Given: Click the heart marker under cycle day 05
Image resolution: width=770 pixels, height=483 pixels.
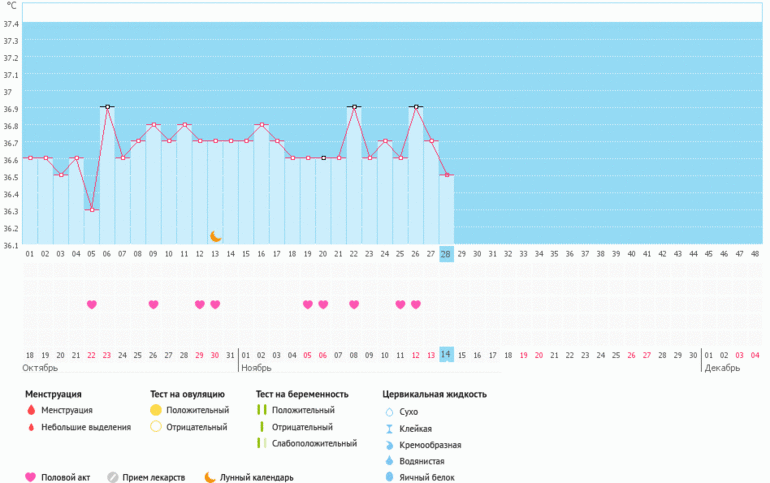Looking at the screenshot, I should (92, 304).
